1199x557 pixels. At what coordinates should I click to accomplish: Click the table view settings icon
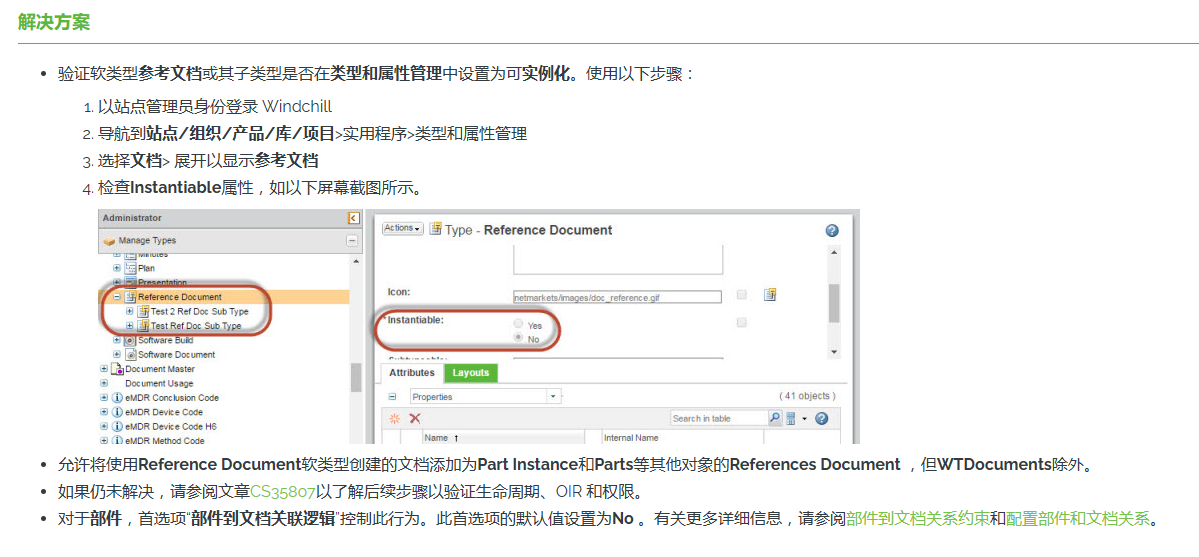pyautogui.click(x=791, y=419)
